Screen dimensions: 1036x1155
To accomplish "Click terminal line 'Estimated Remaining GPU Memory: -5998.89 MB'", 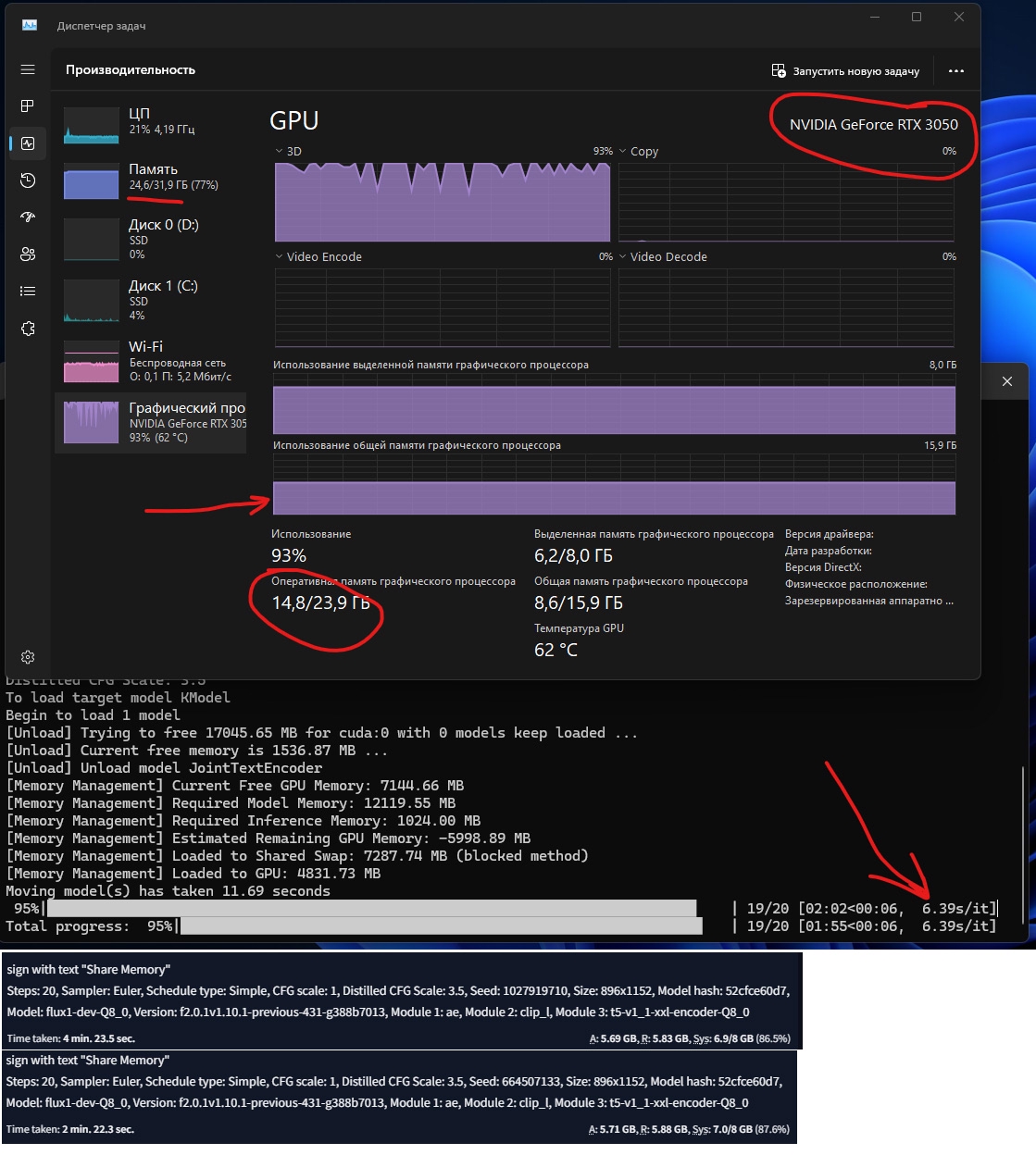I will click(268, 838).
